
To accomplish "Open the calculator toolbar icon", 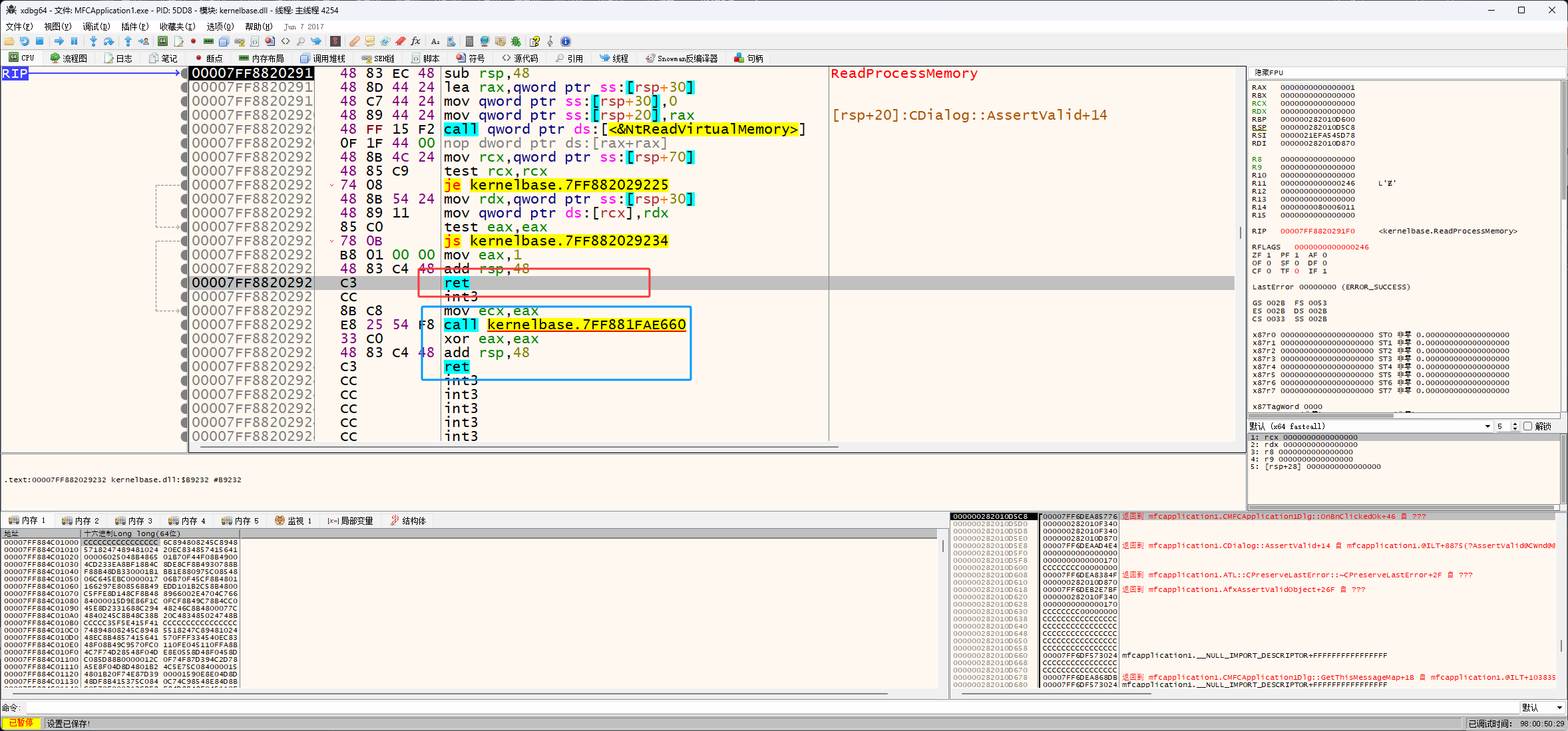I will [x=469, y=41].
